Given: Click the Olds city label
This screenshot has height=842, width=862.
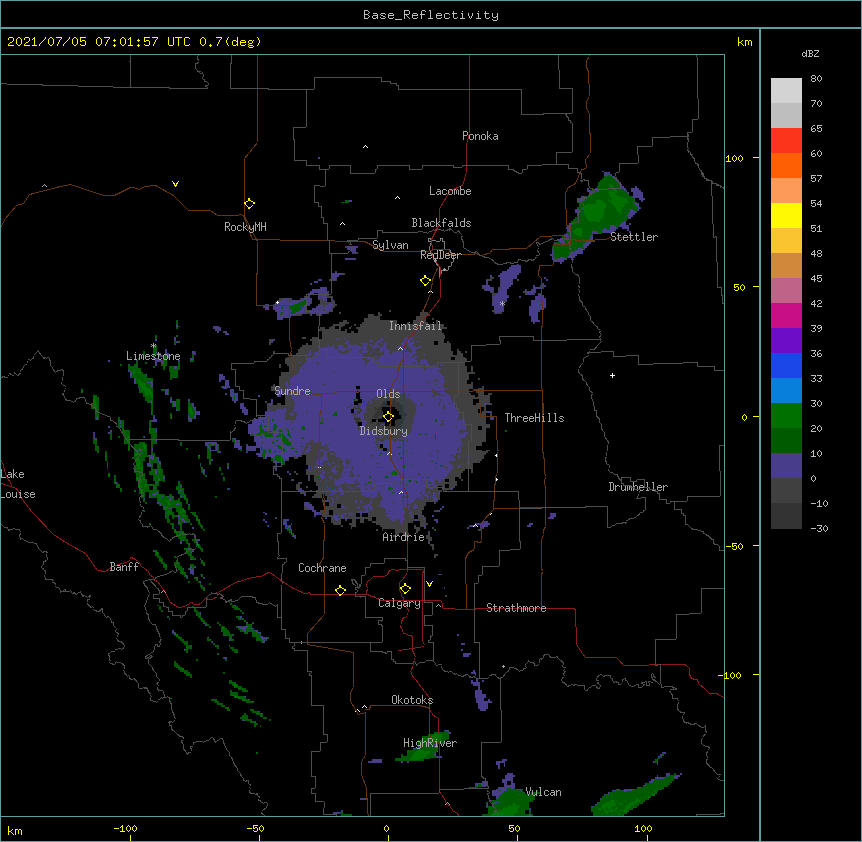Looking at the screenshot, I should 388,394.
